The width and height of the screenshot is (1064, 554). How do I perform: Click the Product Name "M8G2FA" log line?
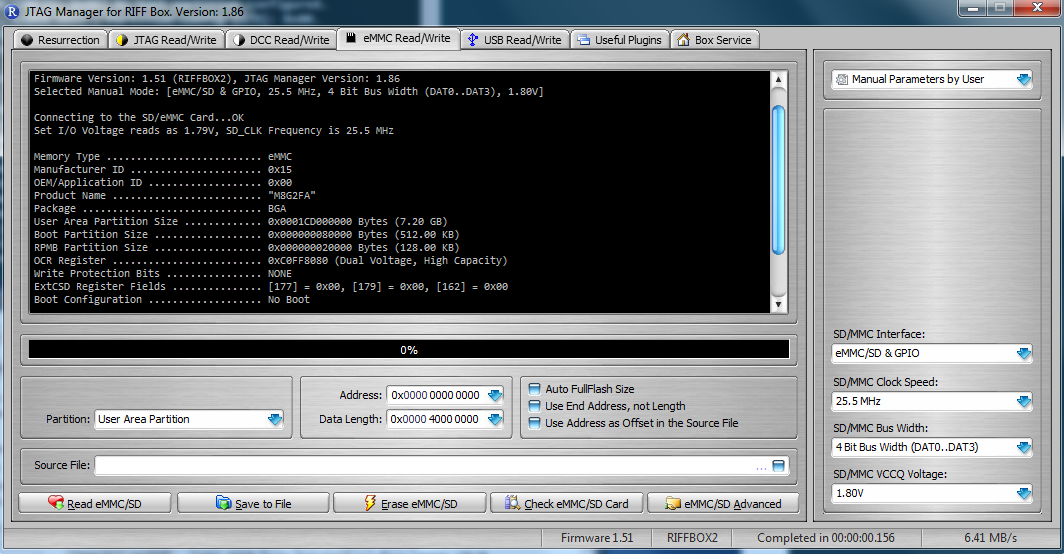pyautogui.click(x=174, y=196)
